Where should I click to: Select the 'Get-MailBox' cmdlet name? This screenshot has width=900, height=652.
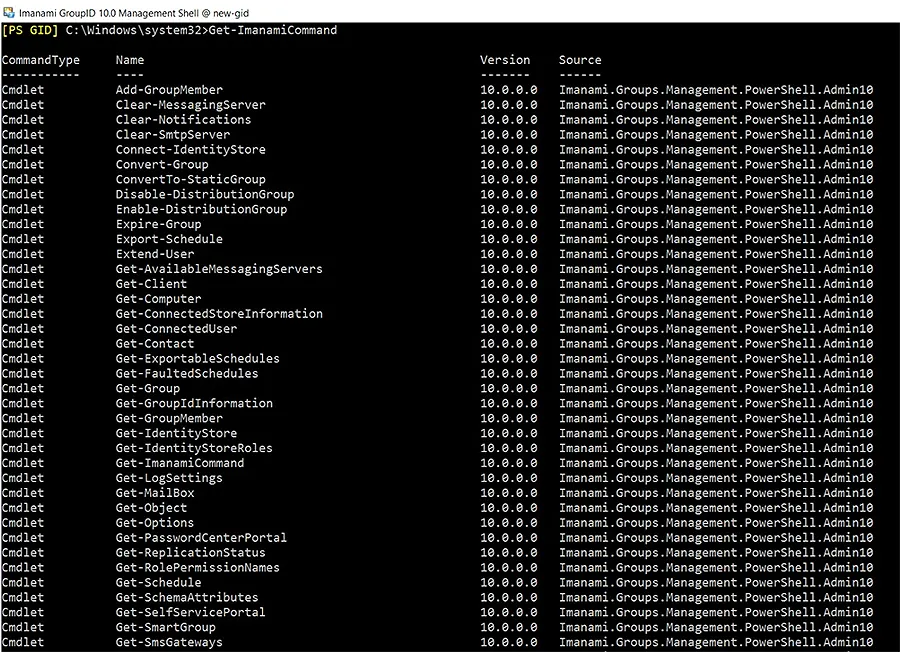point(155,492)
